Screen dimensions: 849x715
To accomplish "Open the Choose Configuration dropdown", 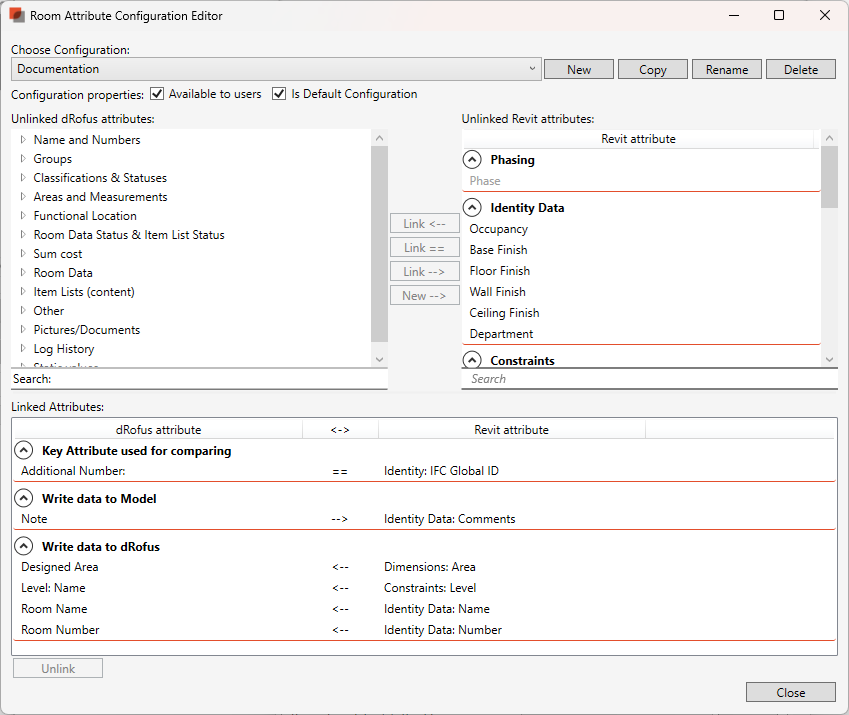I will tap(276, 69).
